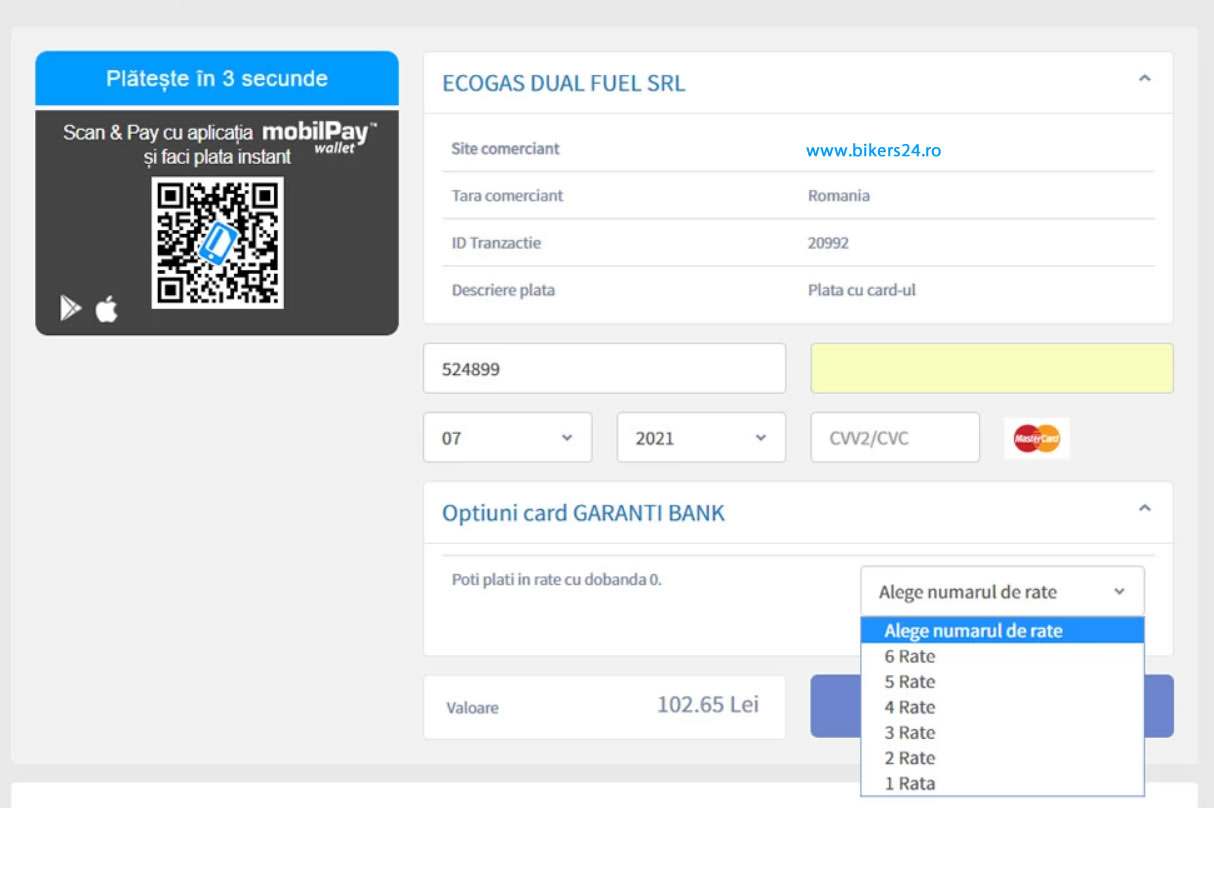The width and height of the screenshot is (1214, 883).
Task: Click the Apple App Store icon
Action: (x=107, y=309)
